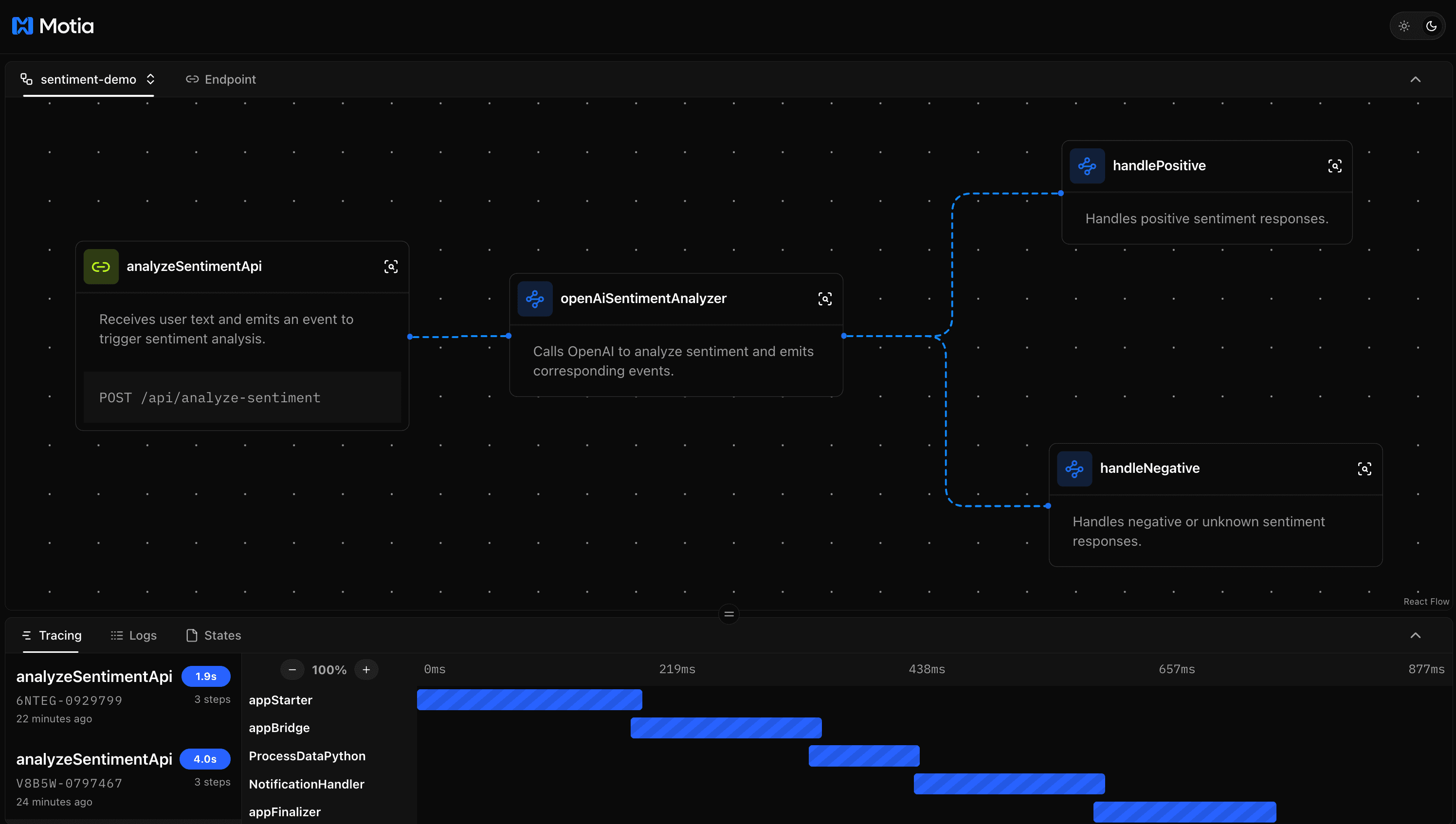The image size is (1456, 824).
Task: Collapse the bottom tracing panel chevron
Action: pyautogui.click(x=1415, y=635)
